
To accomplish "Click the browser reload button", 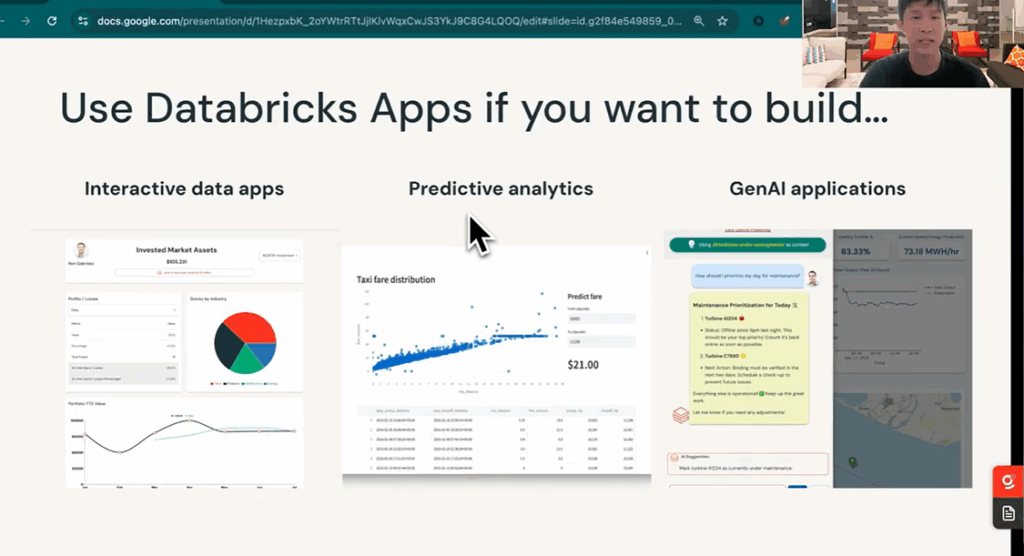I will [x=52, y=20].
